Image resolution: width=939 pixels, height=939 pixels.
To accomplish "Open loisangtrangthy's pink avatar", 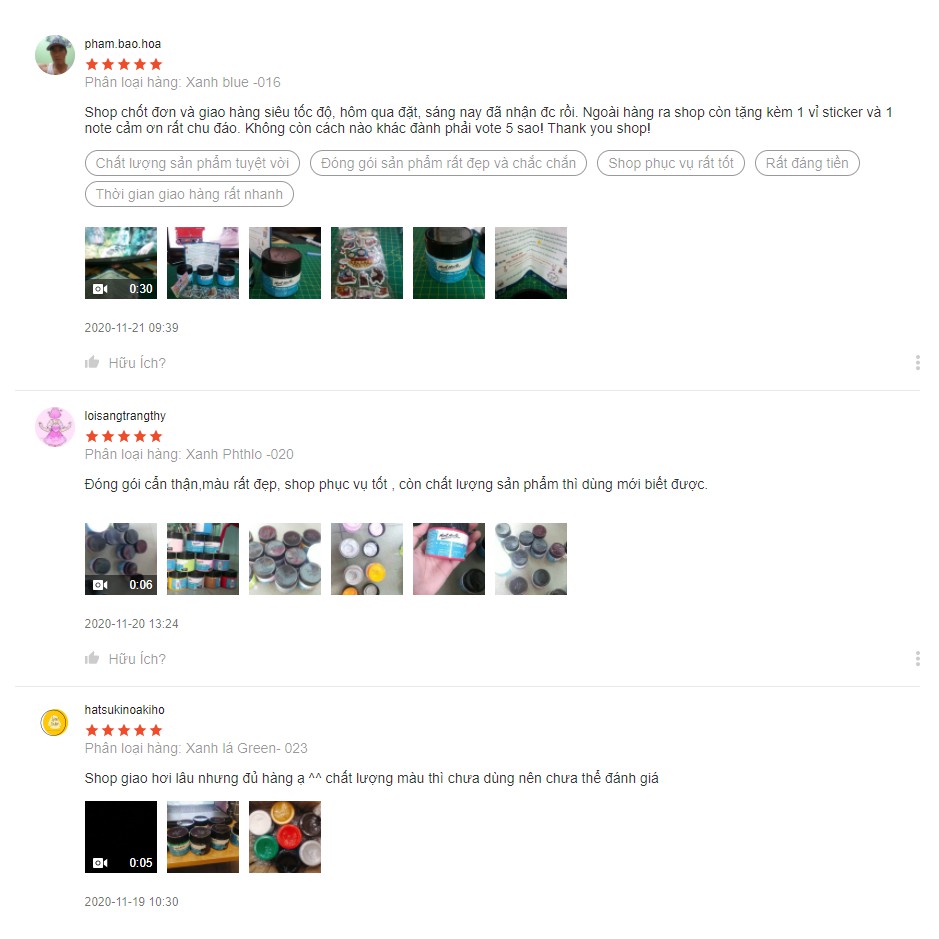I will (55, 427).
